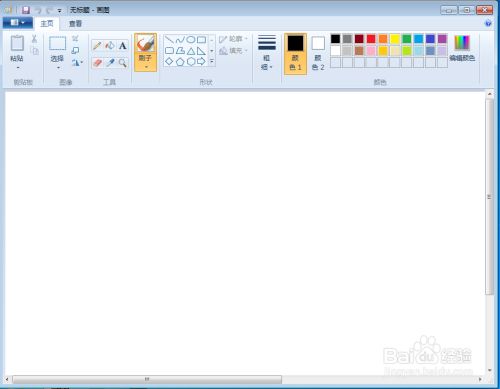Select the Fill with color bucket tool
The height and width of the screenshot is (389, 500).
tap(110, 46)
